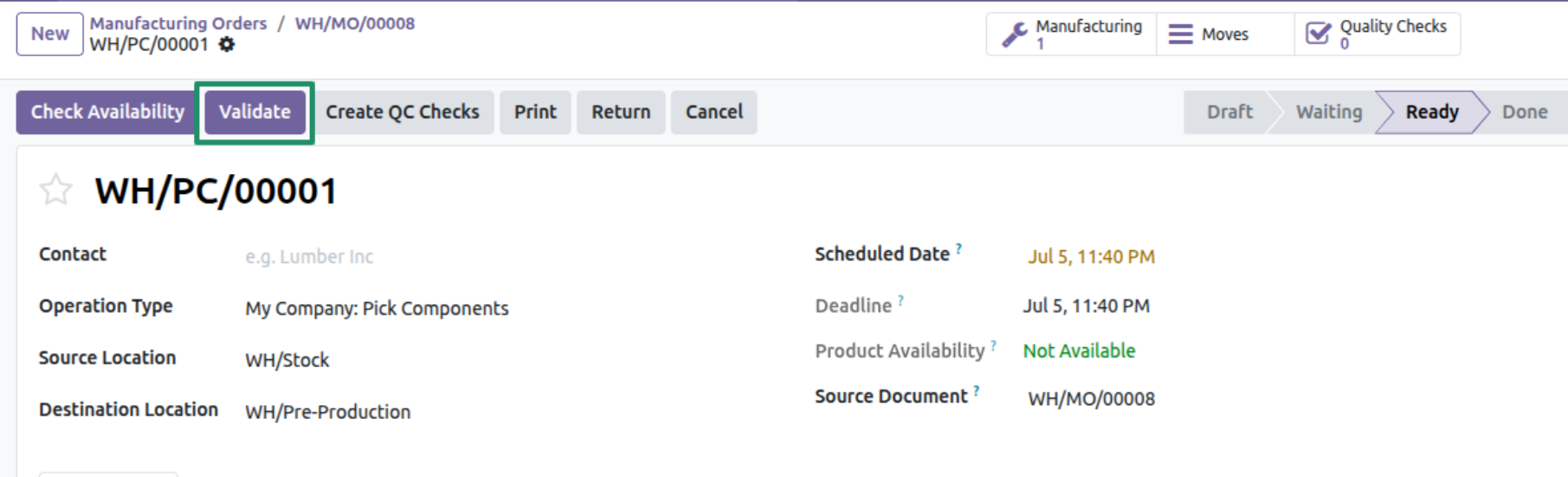1568x477 pixels.
Task: Open Manufacturing smart button with wrench icon
Action: click(1071, 34)
